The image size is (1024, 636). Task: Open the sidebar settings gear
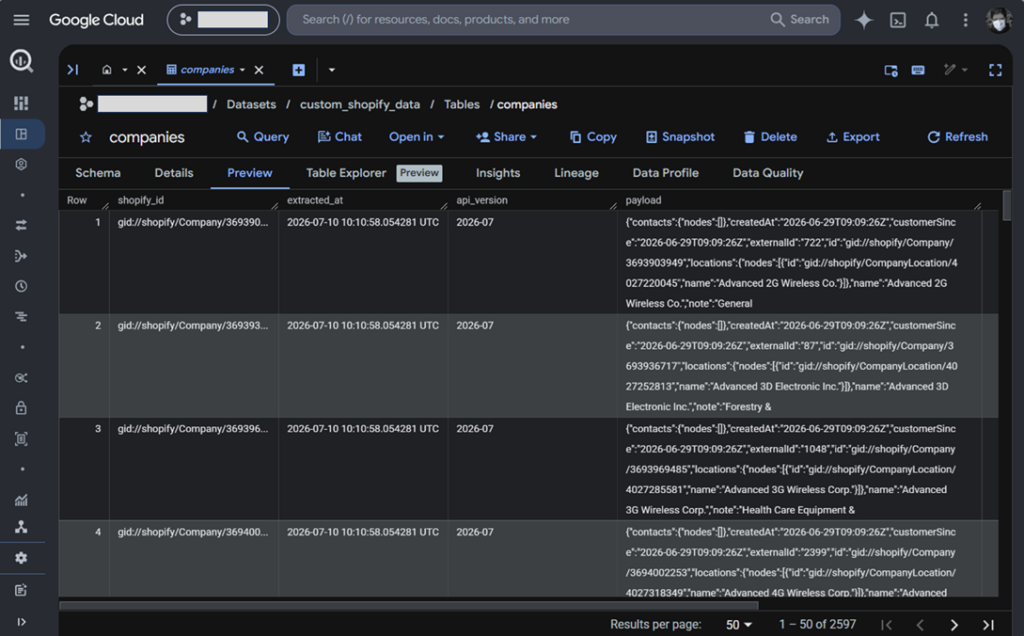(22, 558)
